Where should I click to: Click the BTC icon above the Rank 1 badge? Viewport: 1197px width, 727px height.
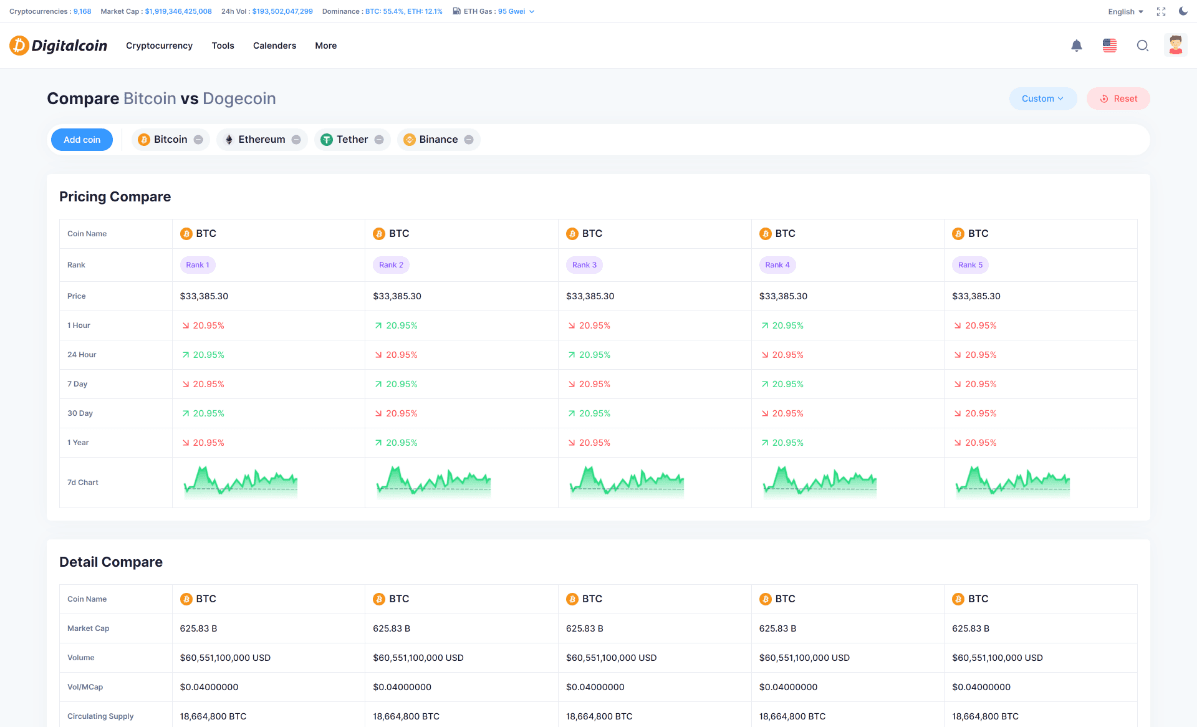[186, 234]
